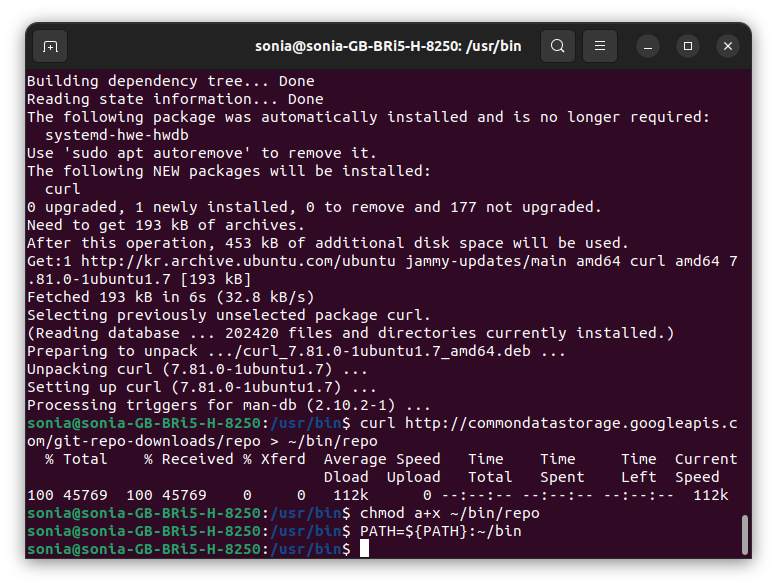777x587 pixels.
Task: Open the terminal search tool
Action: point(557,46)
